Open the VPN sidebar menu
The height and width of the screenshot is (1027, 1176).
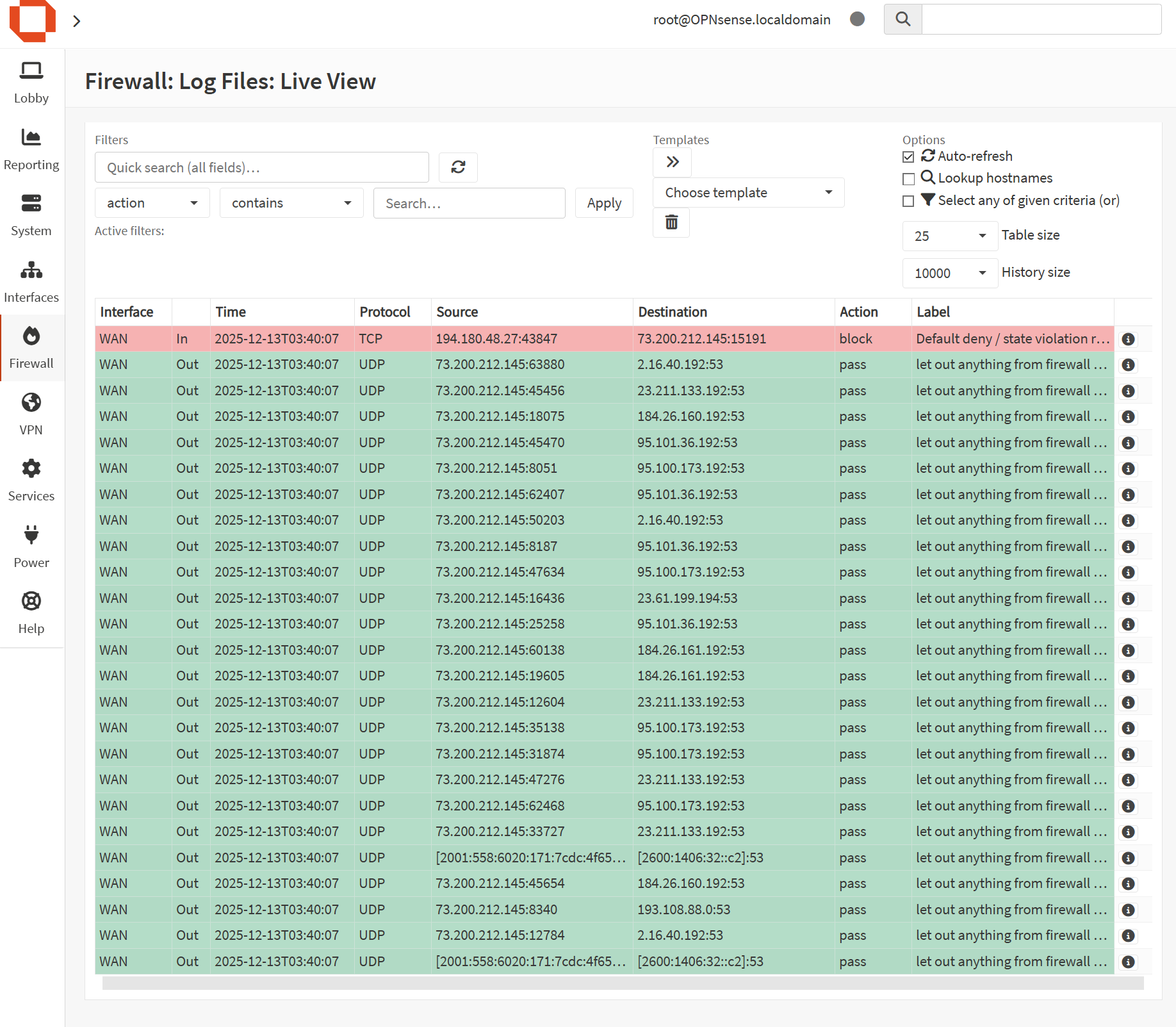point(31,414)
